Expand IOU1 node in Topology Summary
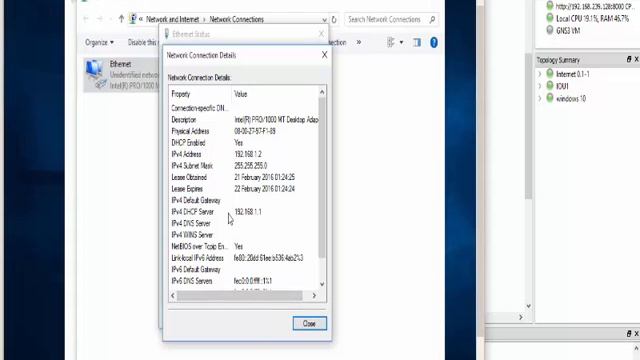The height and width of the screenshot is (360, 640). 540,86
